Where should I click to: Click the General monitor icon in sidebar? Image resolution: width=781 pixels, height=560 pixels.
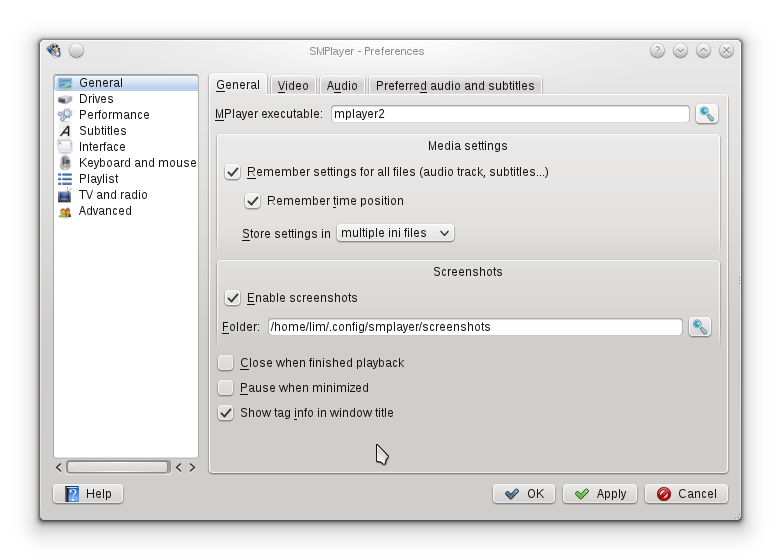tap(65, 83)
